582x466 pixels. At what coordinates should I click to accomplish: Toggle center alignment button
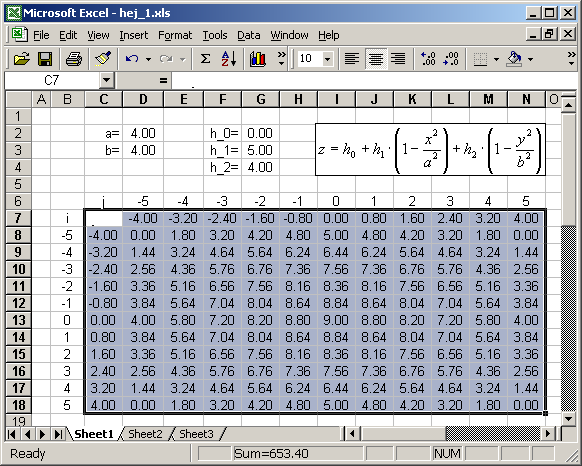point(376,59)
